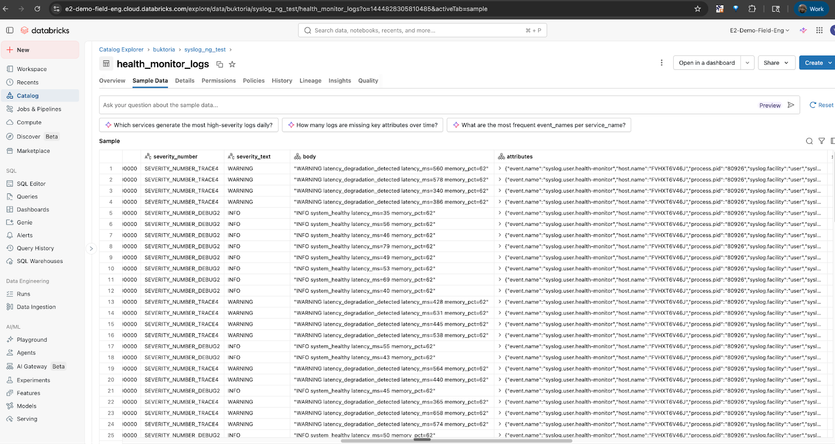
Task: Expand the Open in a dashboard arrow
Action: (747, 62)
